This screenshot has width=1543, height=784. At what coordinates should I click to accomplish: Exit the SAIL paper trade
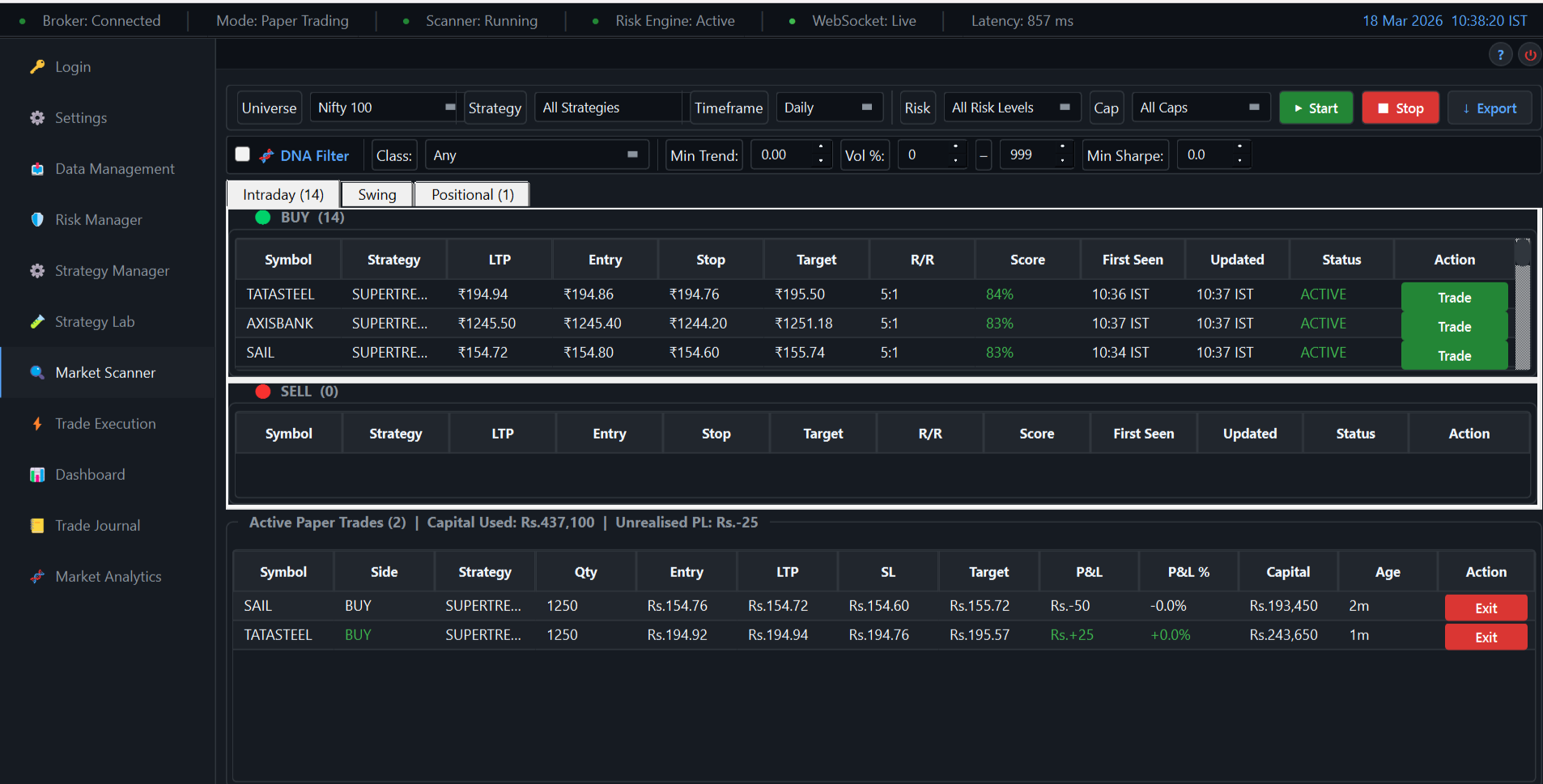tap(1486, 607)
